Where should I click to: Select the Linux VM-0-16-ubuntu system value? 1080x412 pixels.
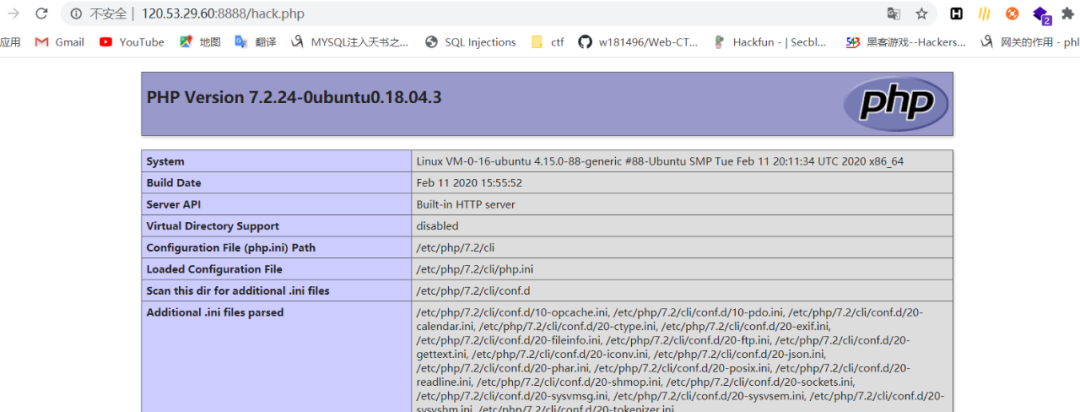pyautogui.click(x=660, y=161)
